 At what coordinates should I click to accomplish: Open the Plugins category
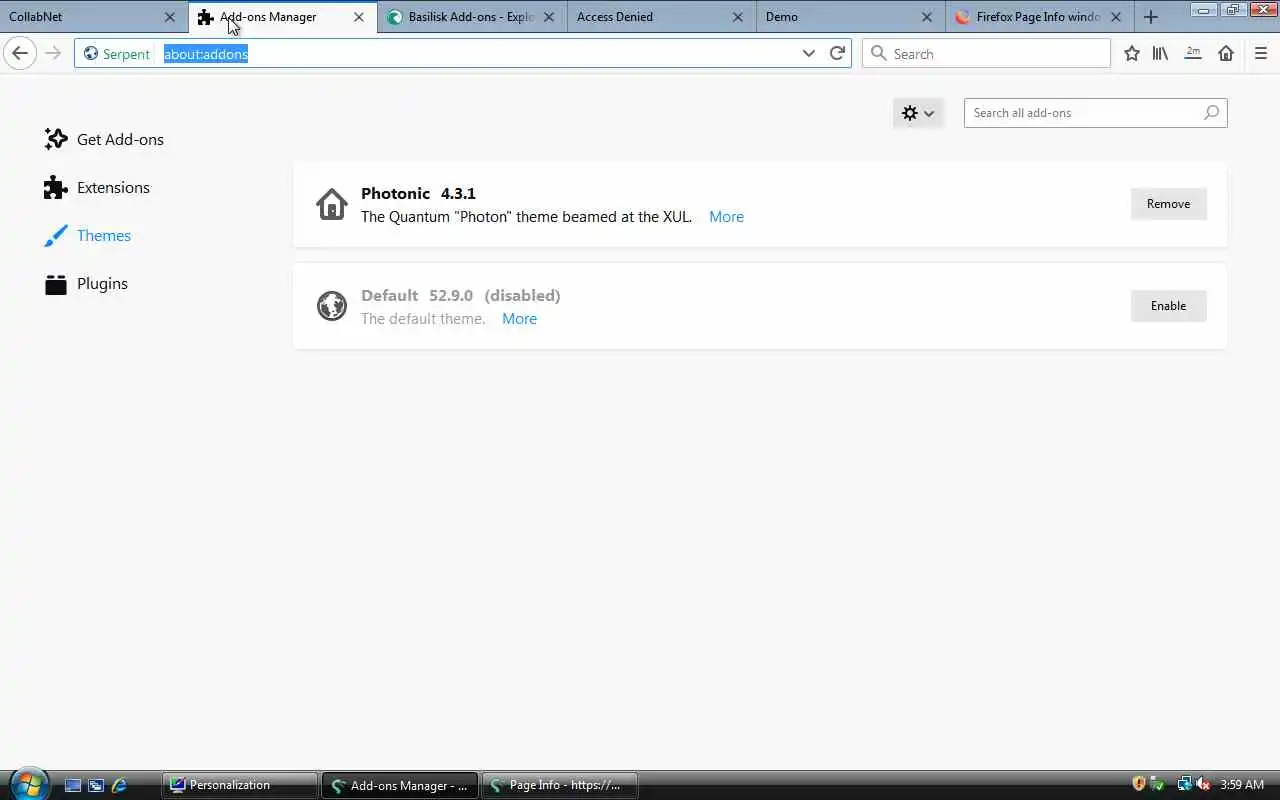pos(86,283)
